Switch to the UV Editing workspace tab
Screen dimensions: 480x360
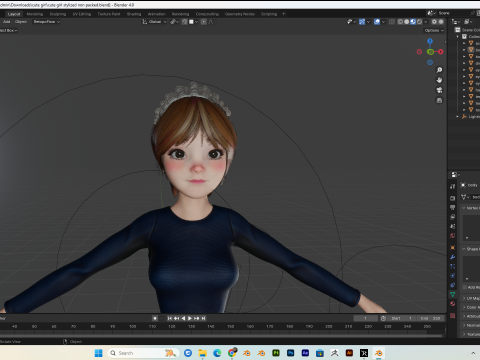(82, 14)
